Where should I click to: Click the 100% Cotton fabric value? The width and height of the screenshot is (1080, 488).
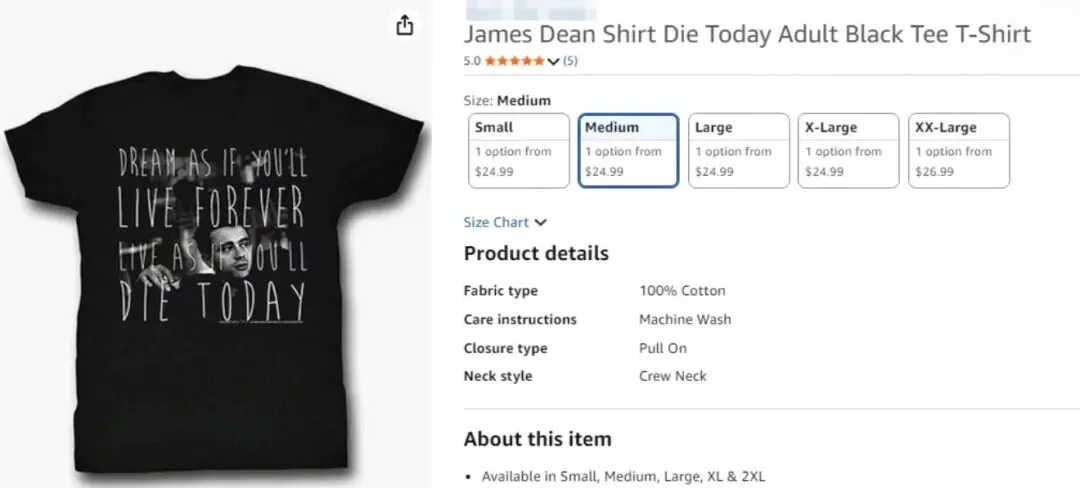click(682, 291)
